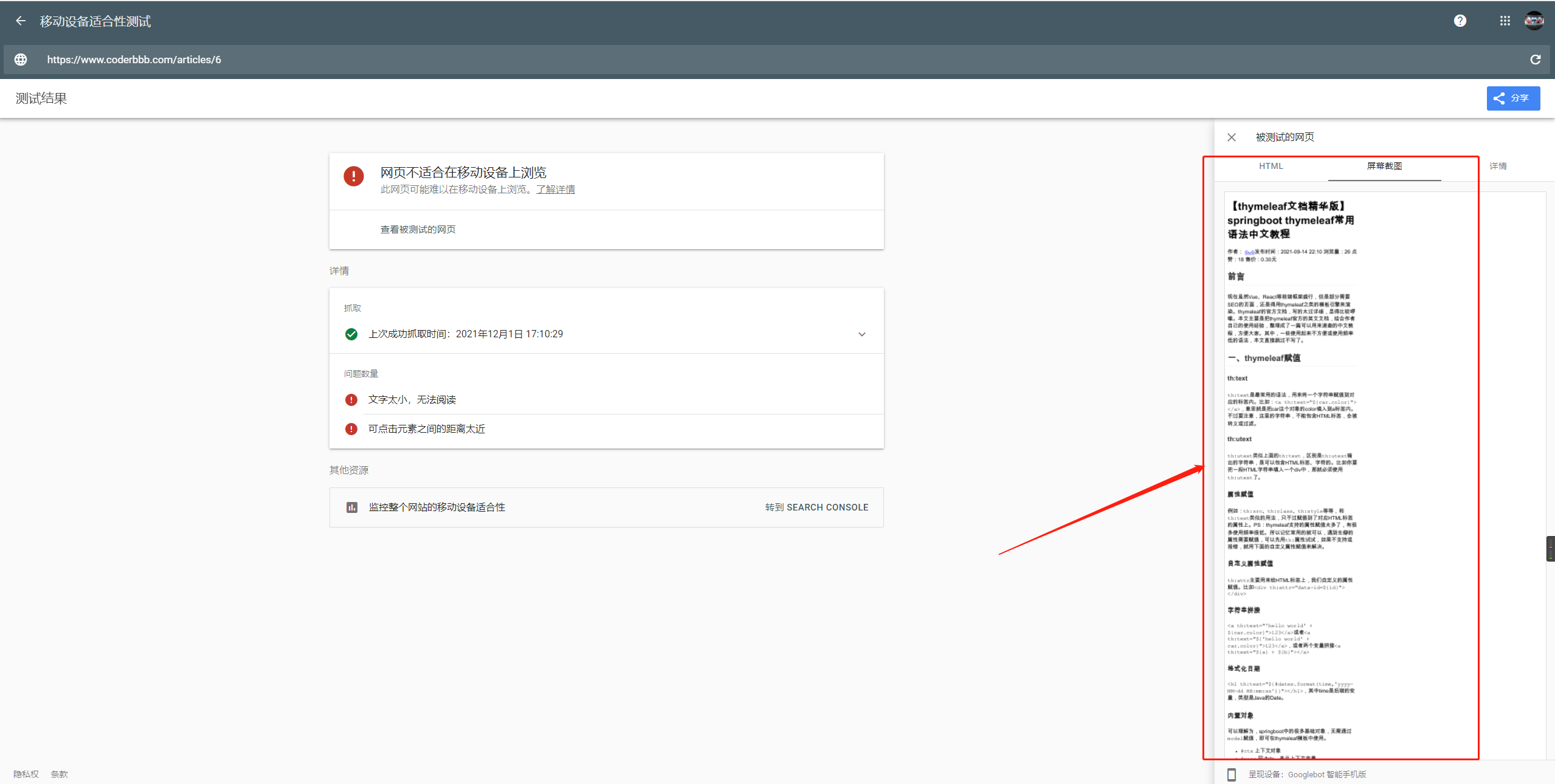Image resolution: width=1555 pixels, height=784 pixels.
Task: Click the refresh icon to re-run the test
Action: [1536, 59]
